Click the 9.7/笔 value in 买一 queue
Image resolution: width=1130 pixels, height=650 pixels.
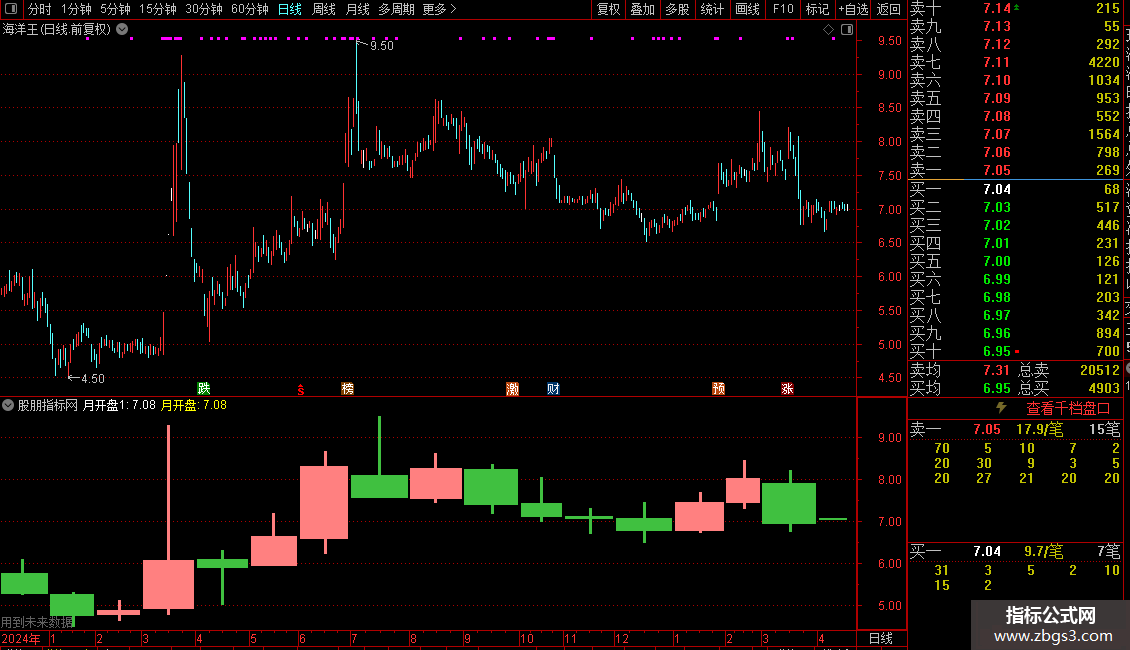click(1044, 551)
